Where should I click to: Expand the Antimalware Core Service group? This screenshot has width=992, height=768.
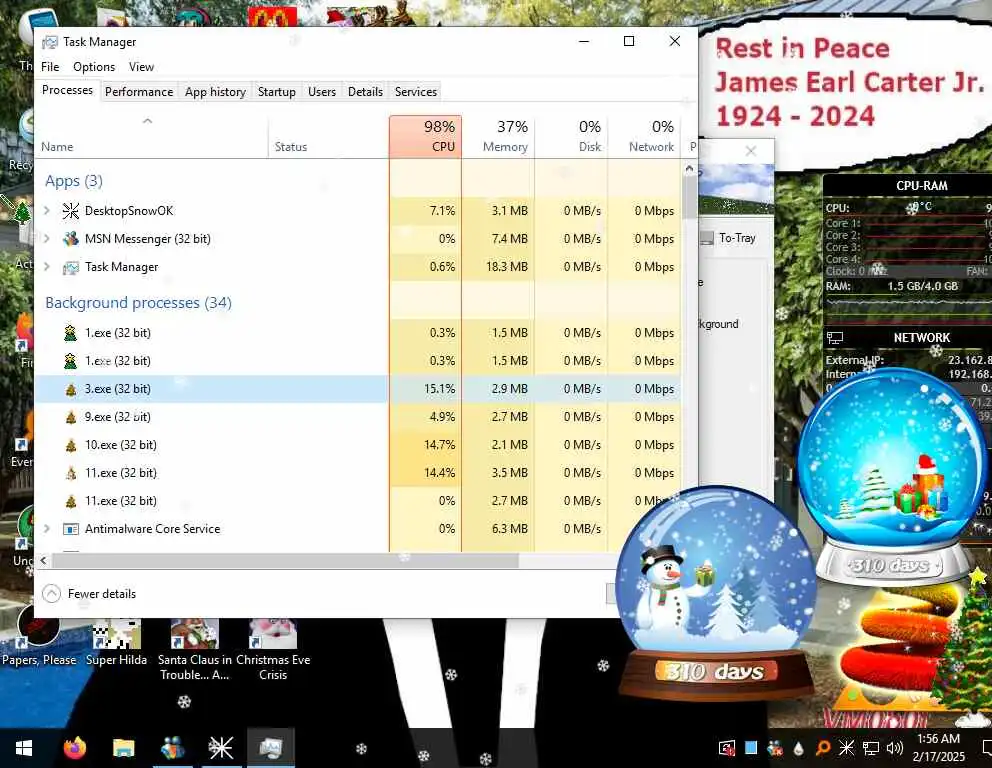[46, 528]
